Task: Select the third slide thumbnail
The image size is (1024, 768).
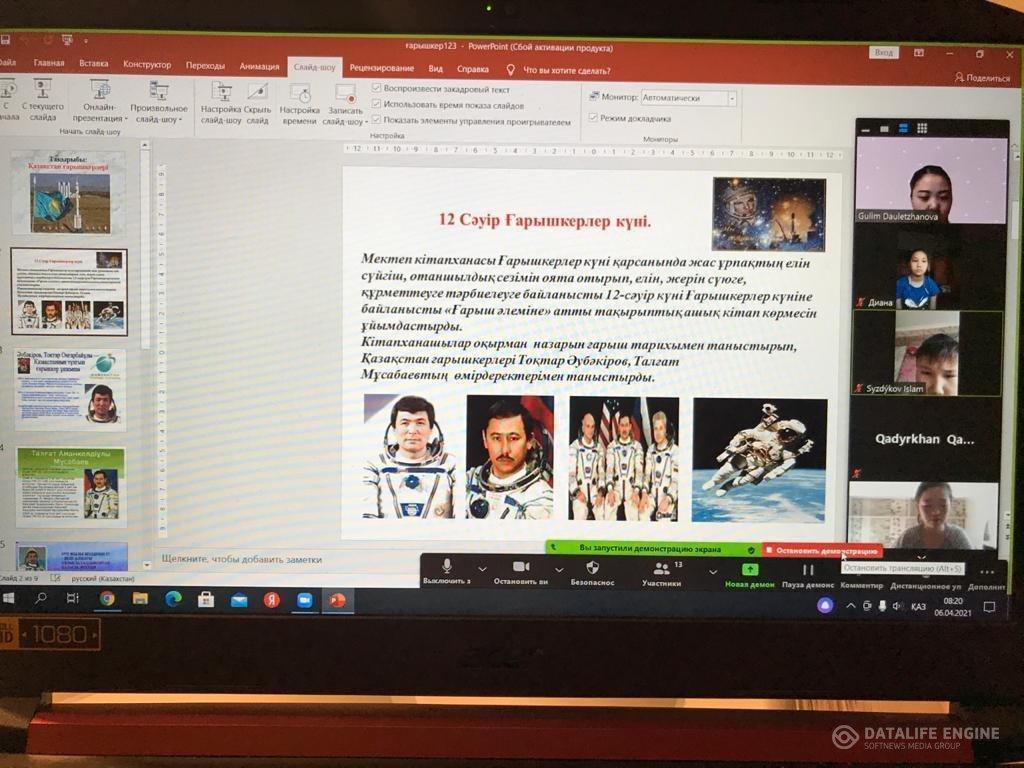Action: tap(70, 389)
